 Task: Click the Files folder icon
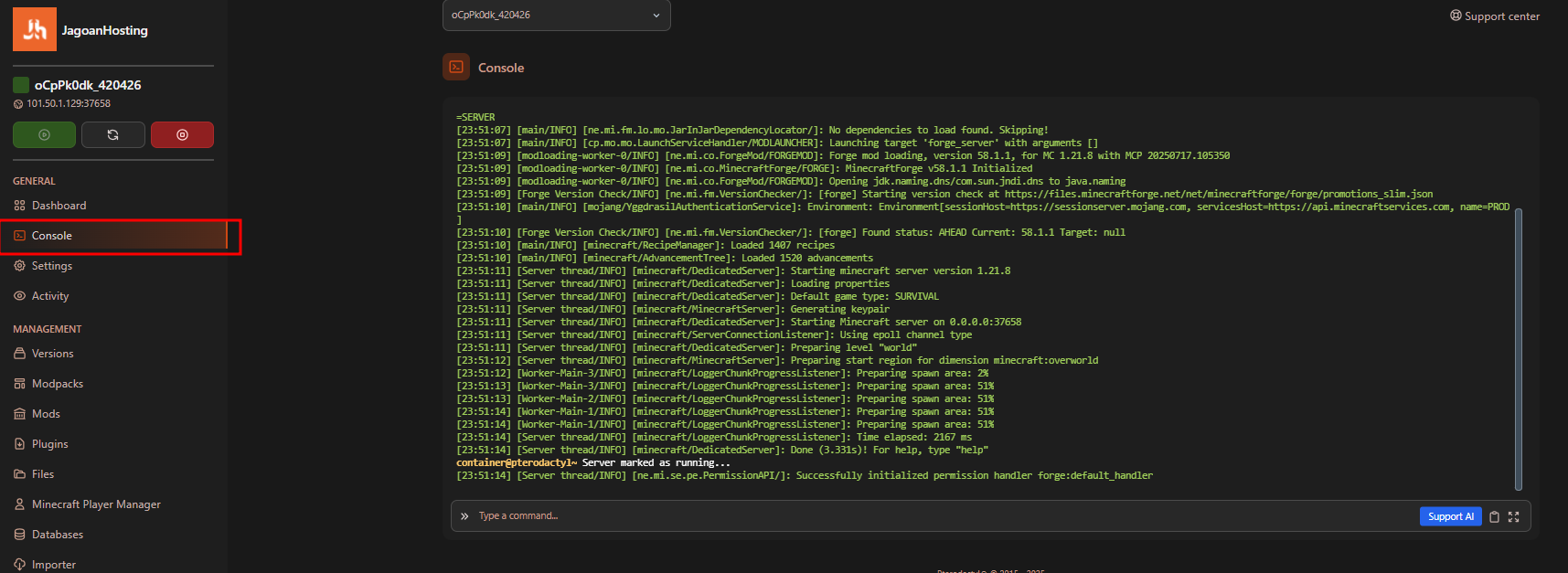pyautogui.click(x=19, y=474)
